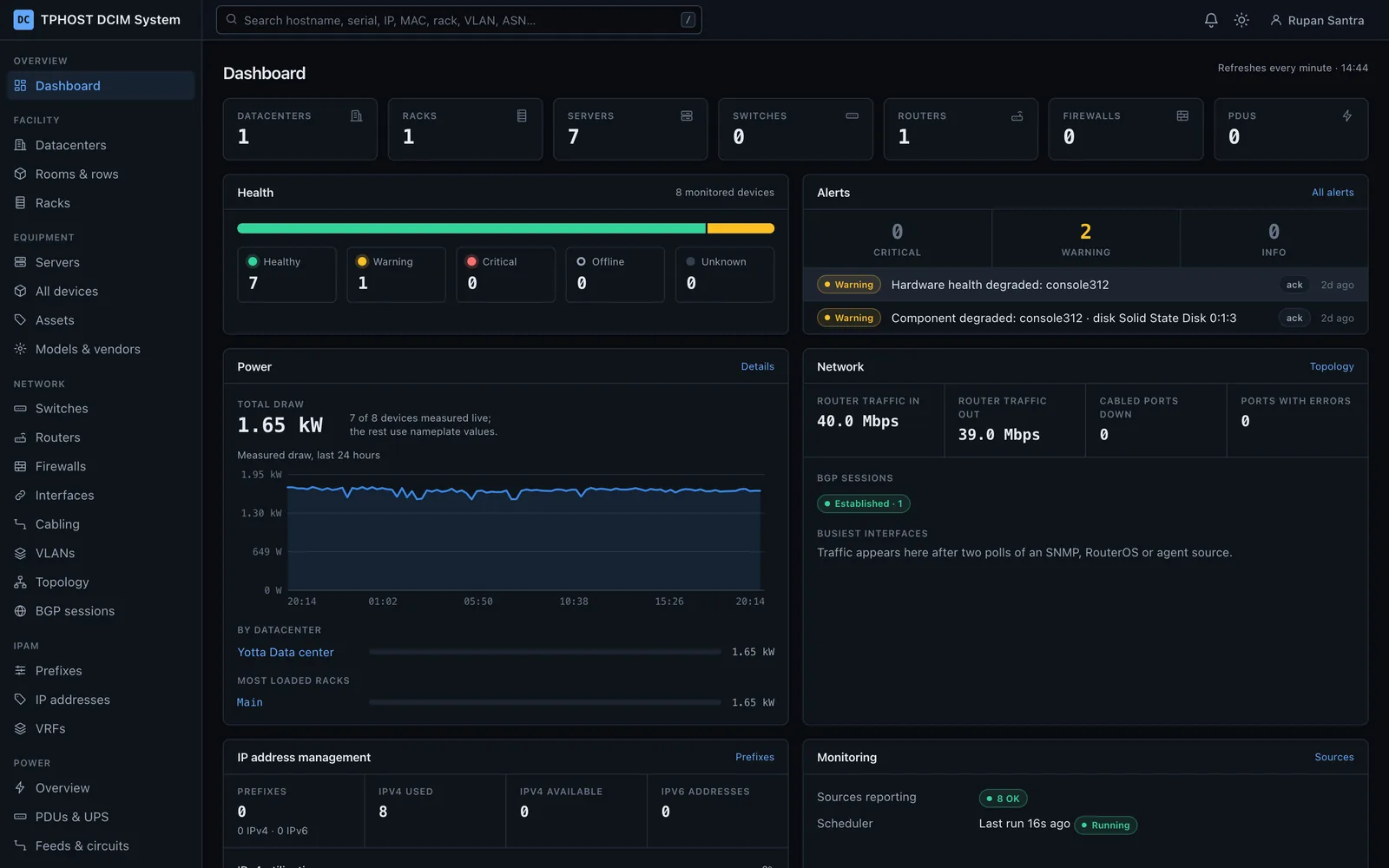The image size is (1389, 868).
Task: Open the All alerts link
Action: pyautogui.click(x=1333, y=193)
